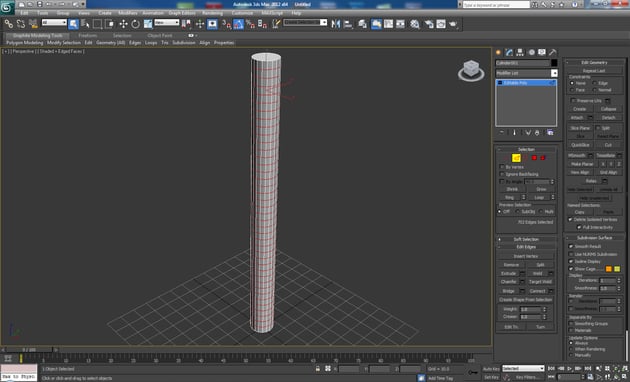This screenshot has width=630, height=382.
Task: Open the Render Setup icon
Action: pyautogui.click(x=429, y=24)
